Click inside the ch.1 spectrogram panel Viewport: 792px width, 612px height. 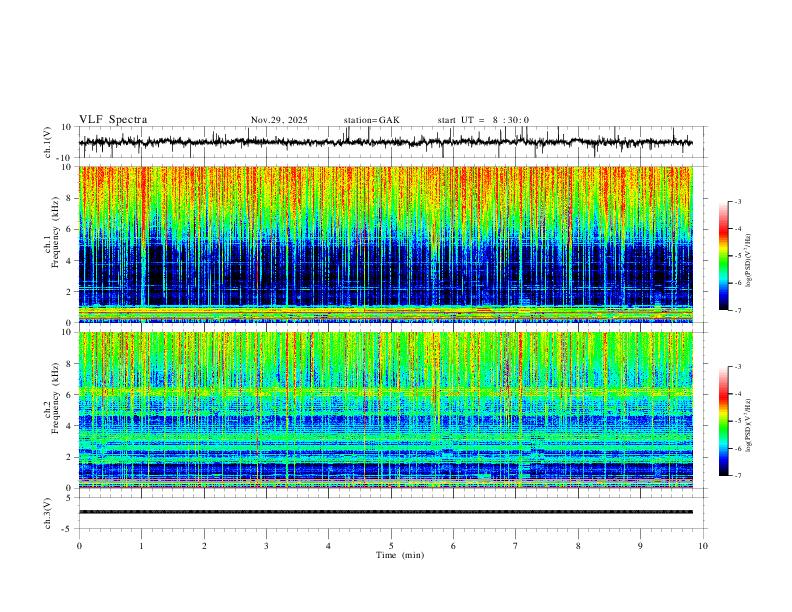click(x=385, y=244)
